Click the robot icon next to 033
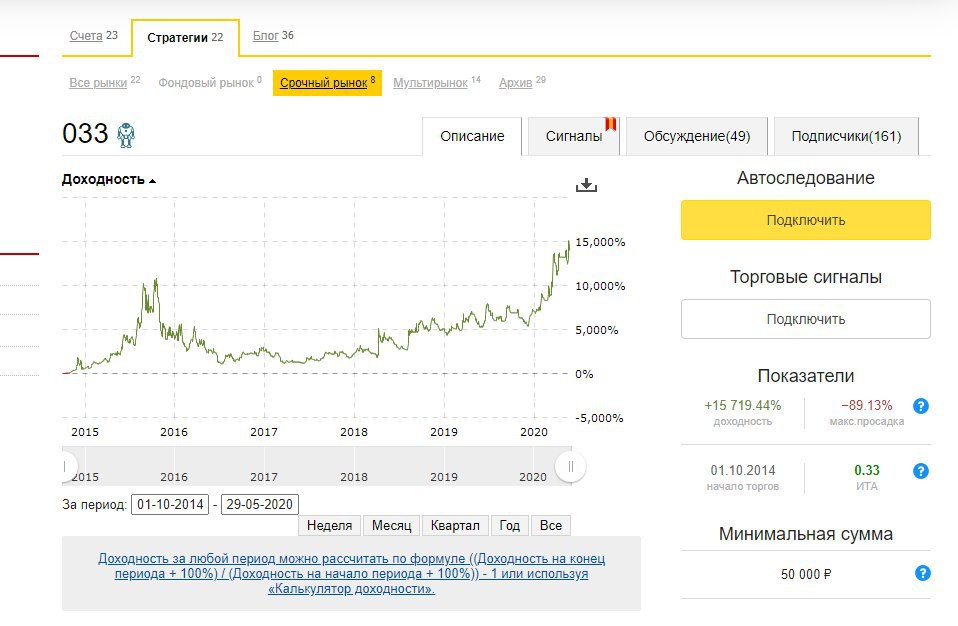Image resolution: width=958 pixels, height=626 pixels. (x=126, y=135)
